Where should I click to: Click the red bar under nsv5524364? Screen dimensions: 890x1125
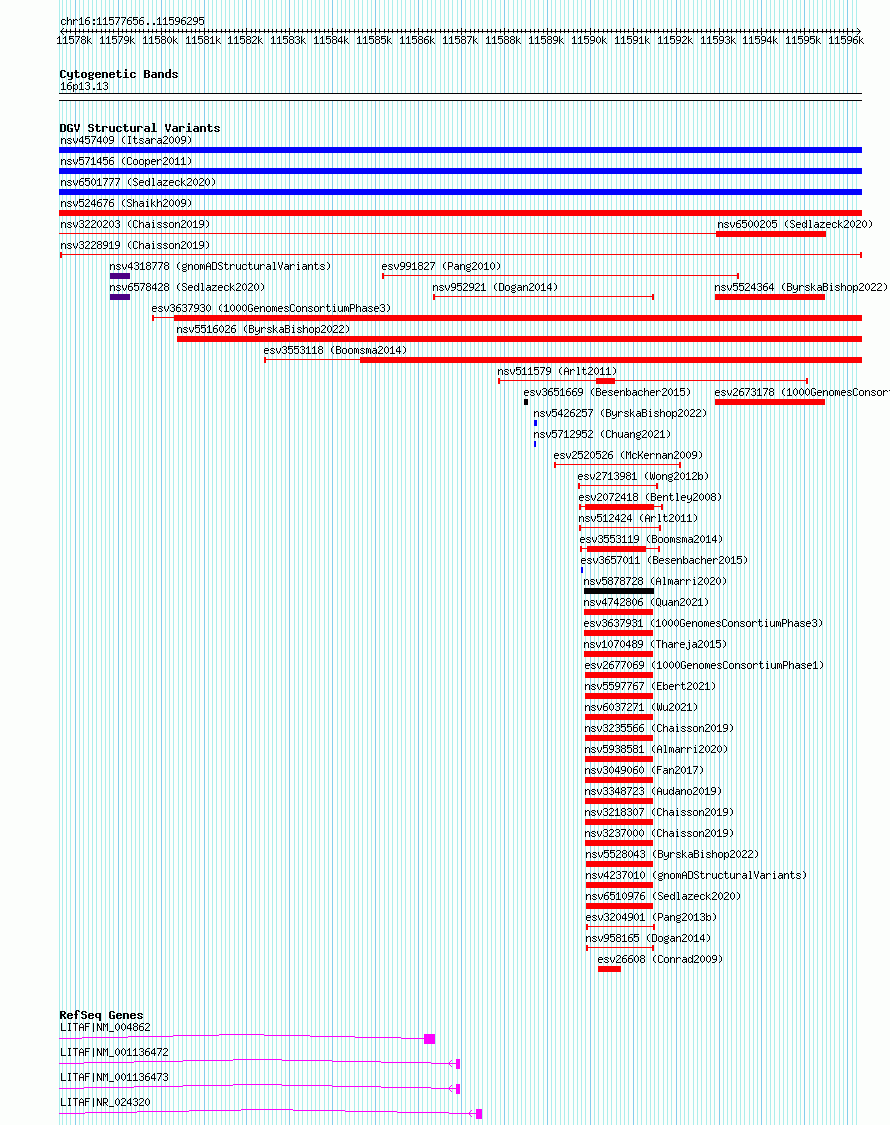click(x=769, y=297)
